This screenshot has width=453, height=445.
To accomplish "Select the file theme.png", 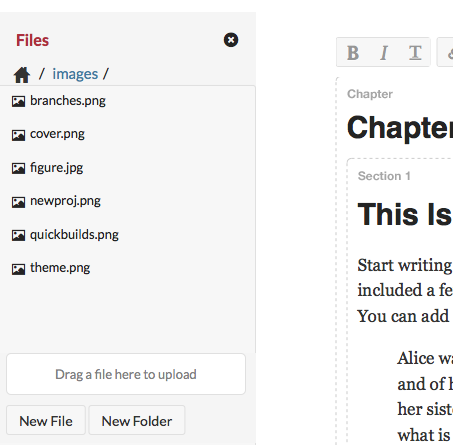I will pyautogui.click(x=60, y=268).
